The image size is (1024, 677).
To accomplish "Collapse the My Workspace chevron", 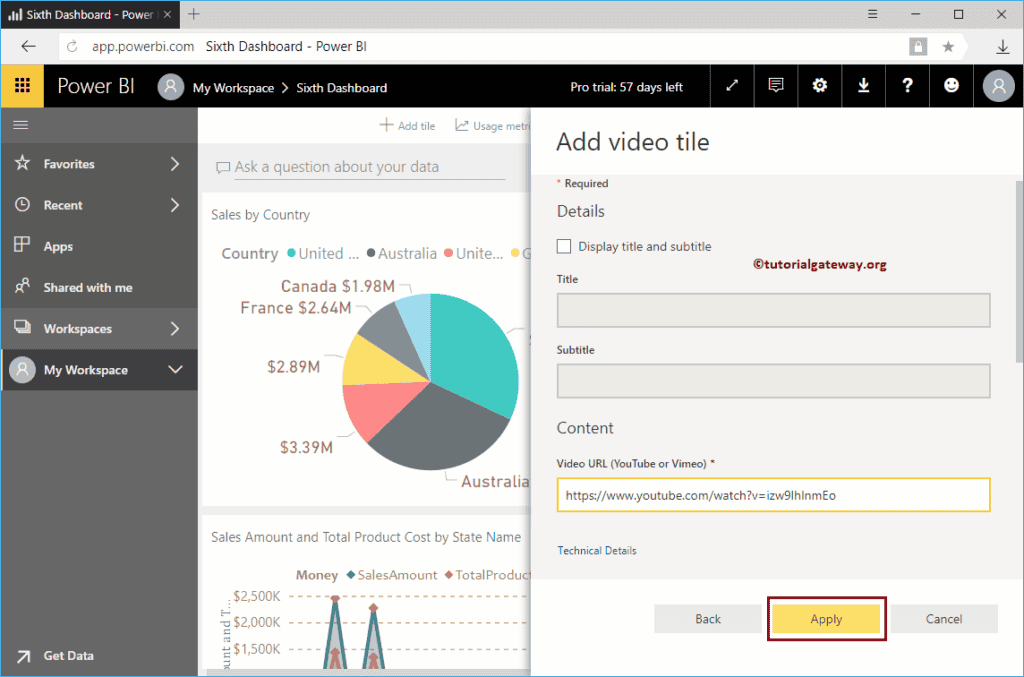I will coord(175,370).
